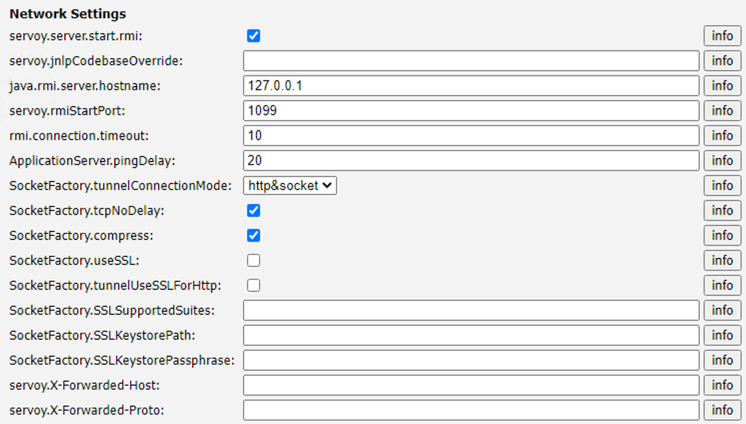
Task: Focus the java.rmi.server.hostname field
Action: [471, 86]
